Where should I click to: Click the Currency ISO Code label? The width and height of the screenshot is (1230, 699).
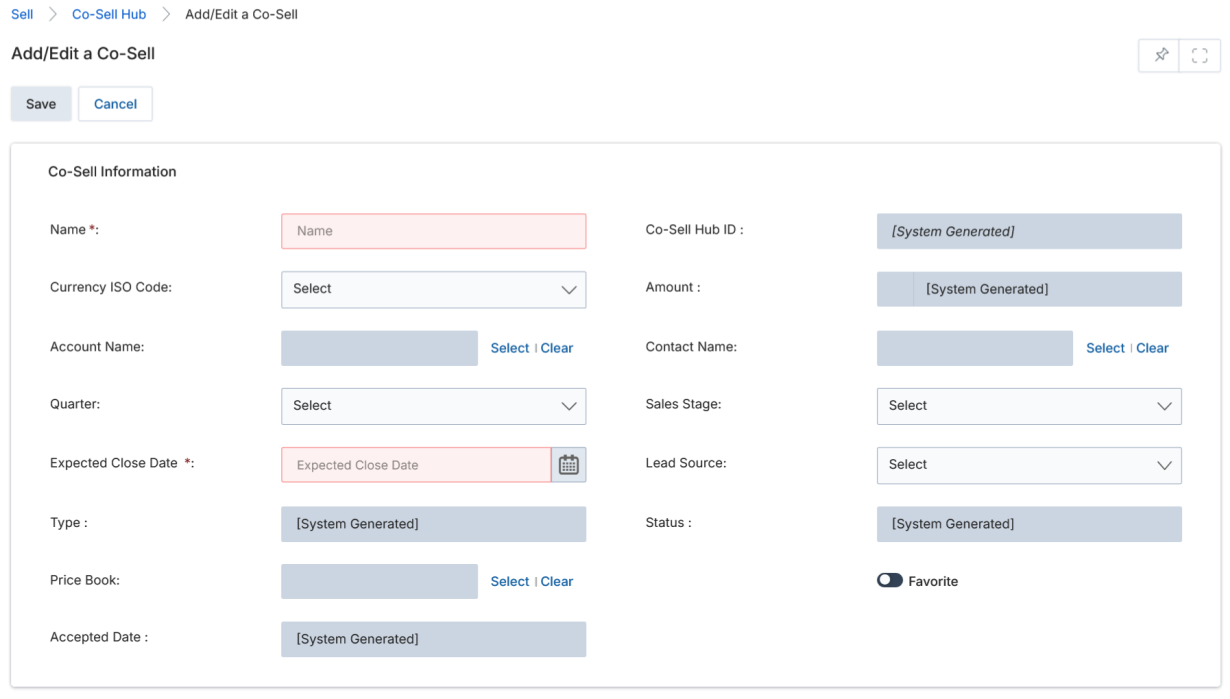tap(111, 287)
